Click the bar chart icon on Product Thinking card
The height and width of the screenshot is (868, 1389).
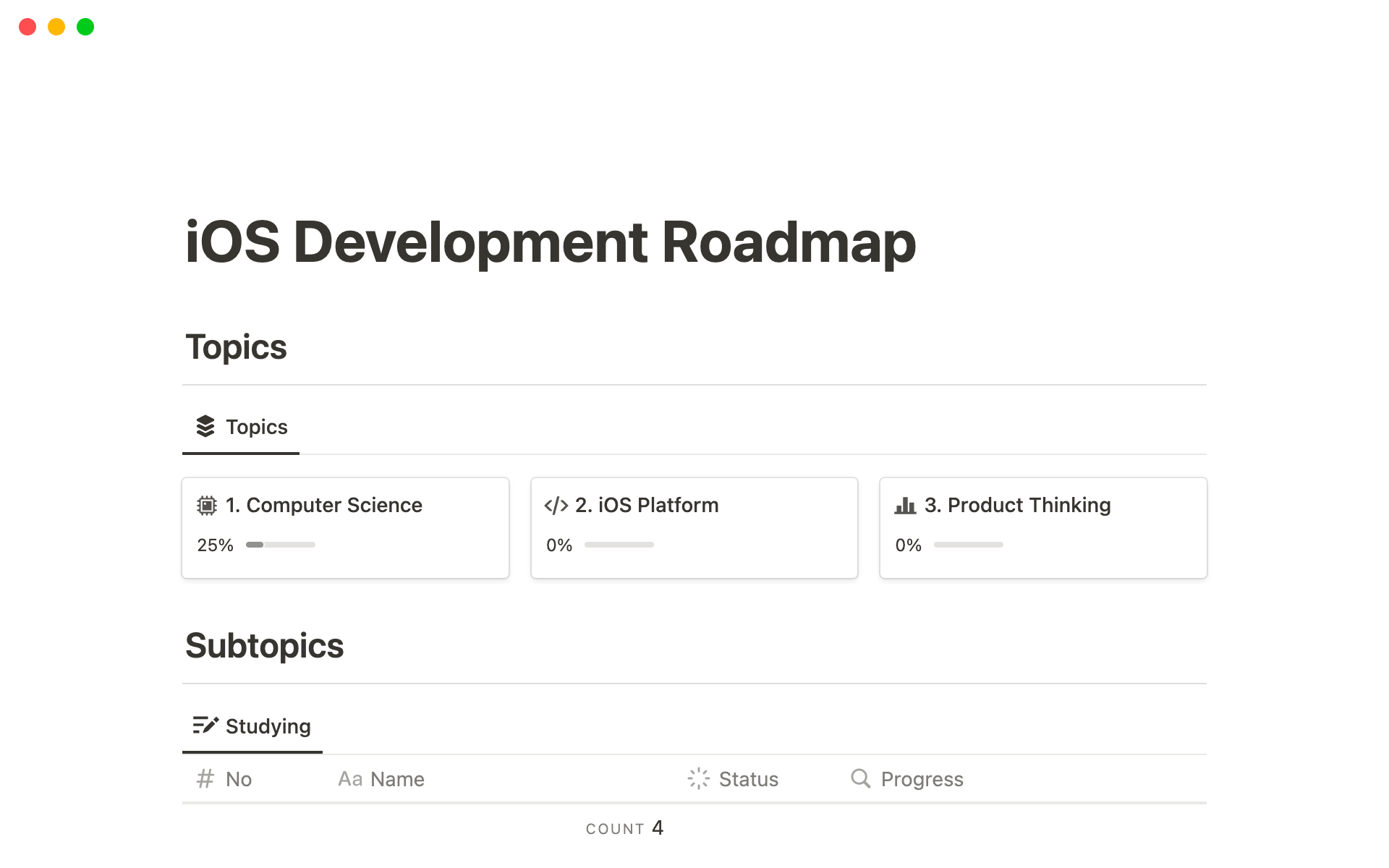[x=905, y=506]
